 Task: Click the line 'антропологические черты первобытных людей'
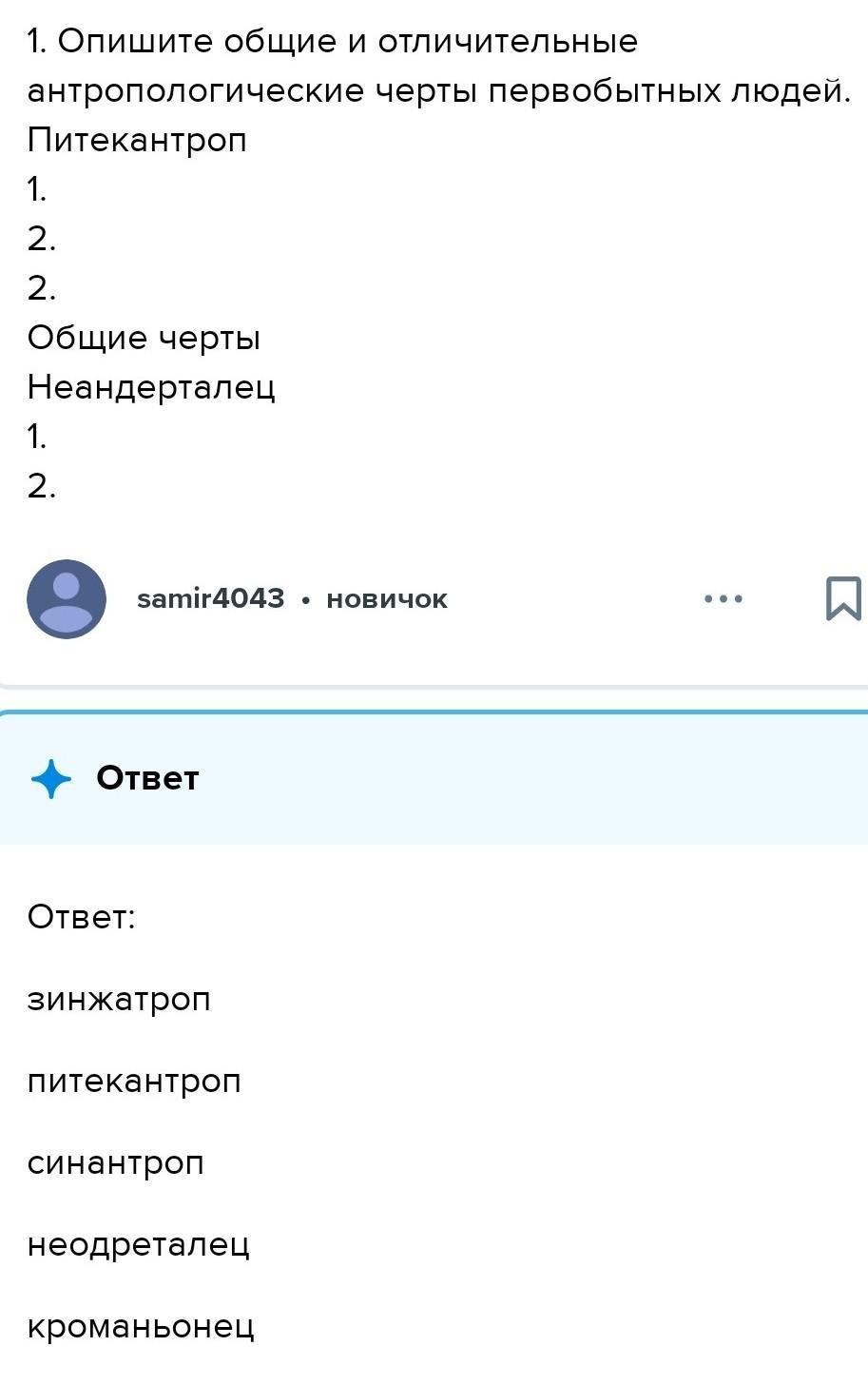tap(437, 91)
